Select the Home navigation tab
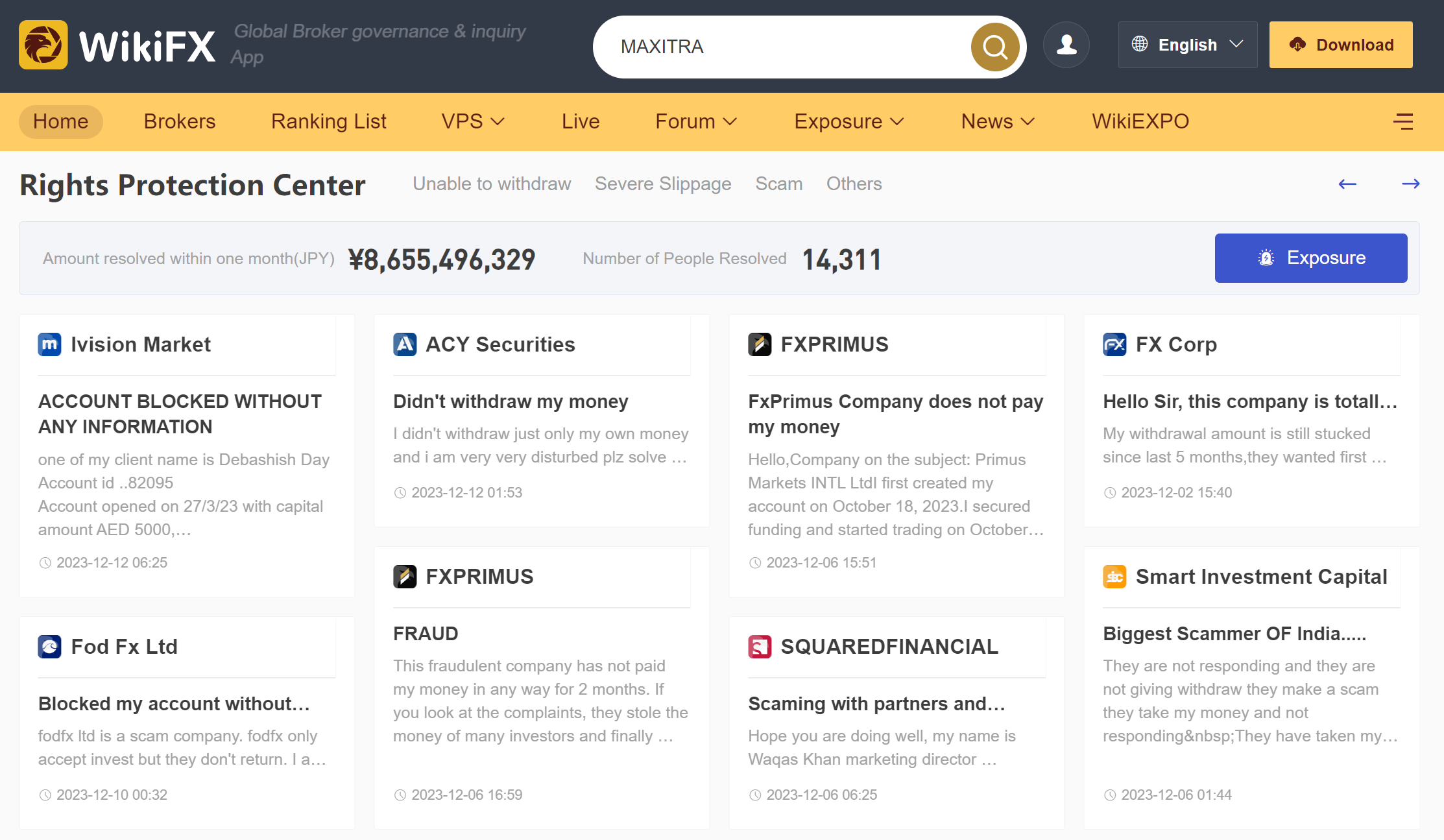Image resolution: width=1444 pixels, height=840 pixels. point(60,121)
